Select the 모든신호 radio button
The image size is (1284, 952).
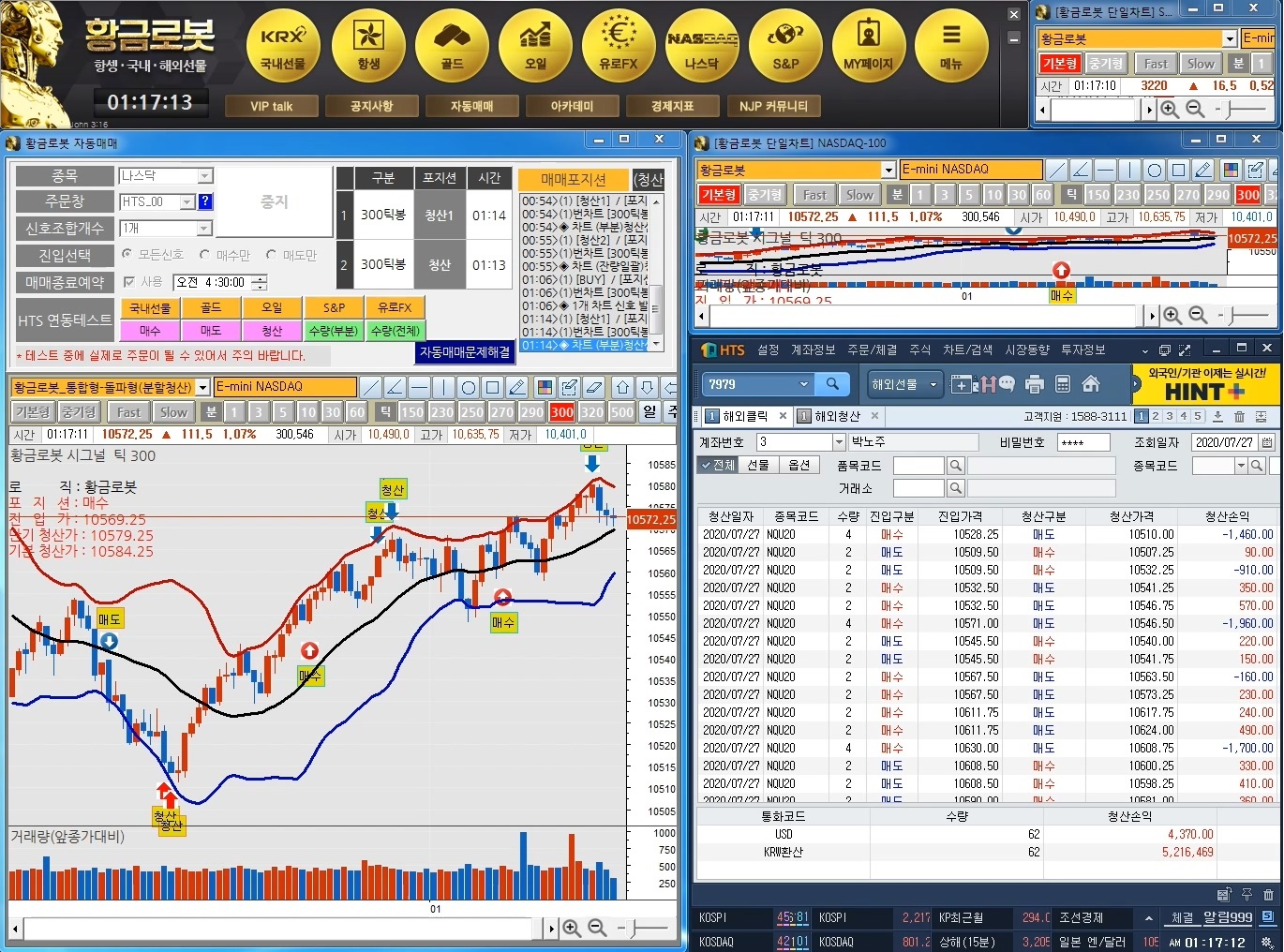coord(127,254)
